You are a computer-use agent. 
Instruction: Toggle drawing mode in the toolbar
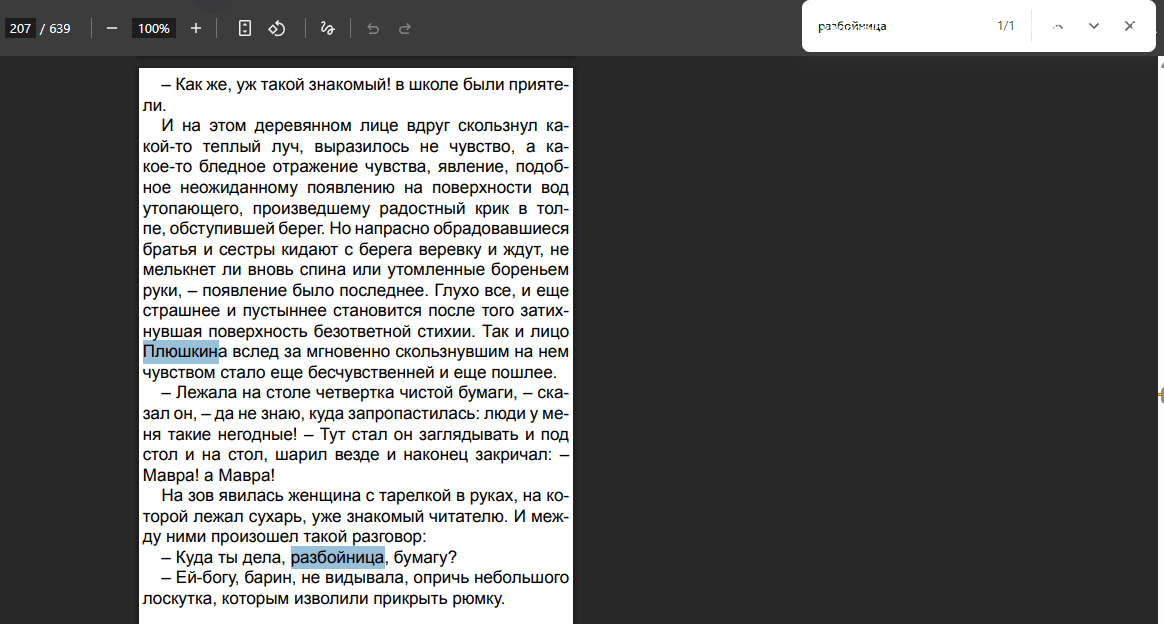pos(326,28)
